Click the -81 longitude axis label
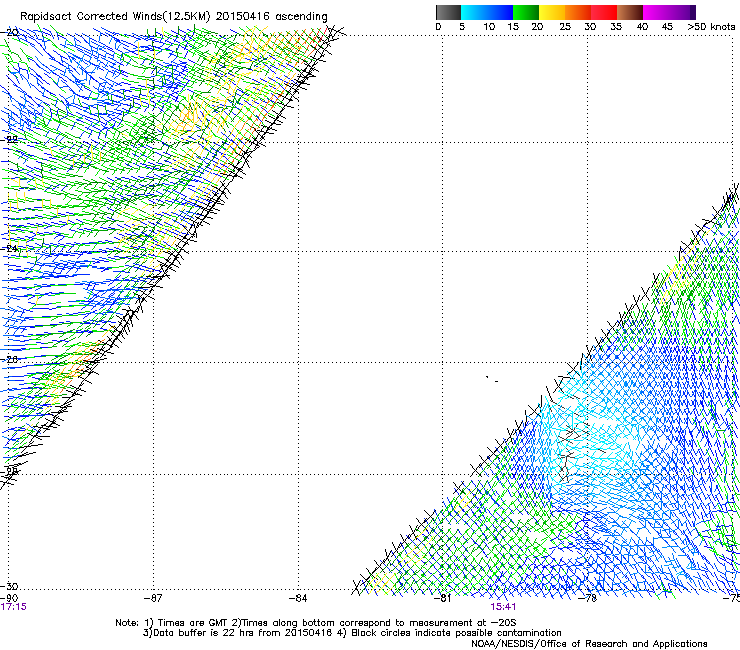 443,598
